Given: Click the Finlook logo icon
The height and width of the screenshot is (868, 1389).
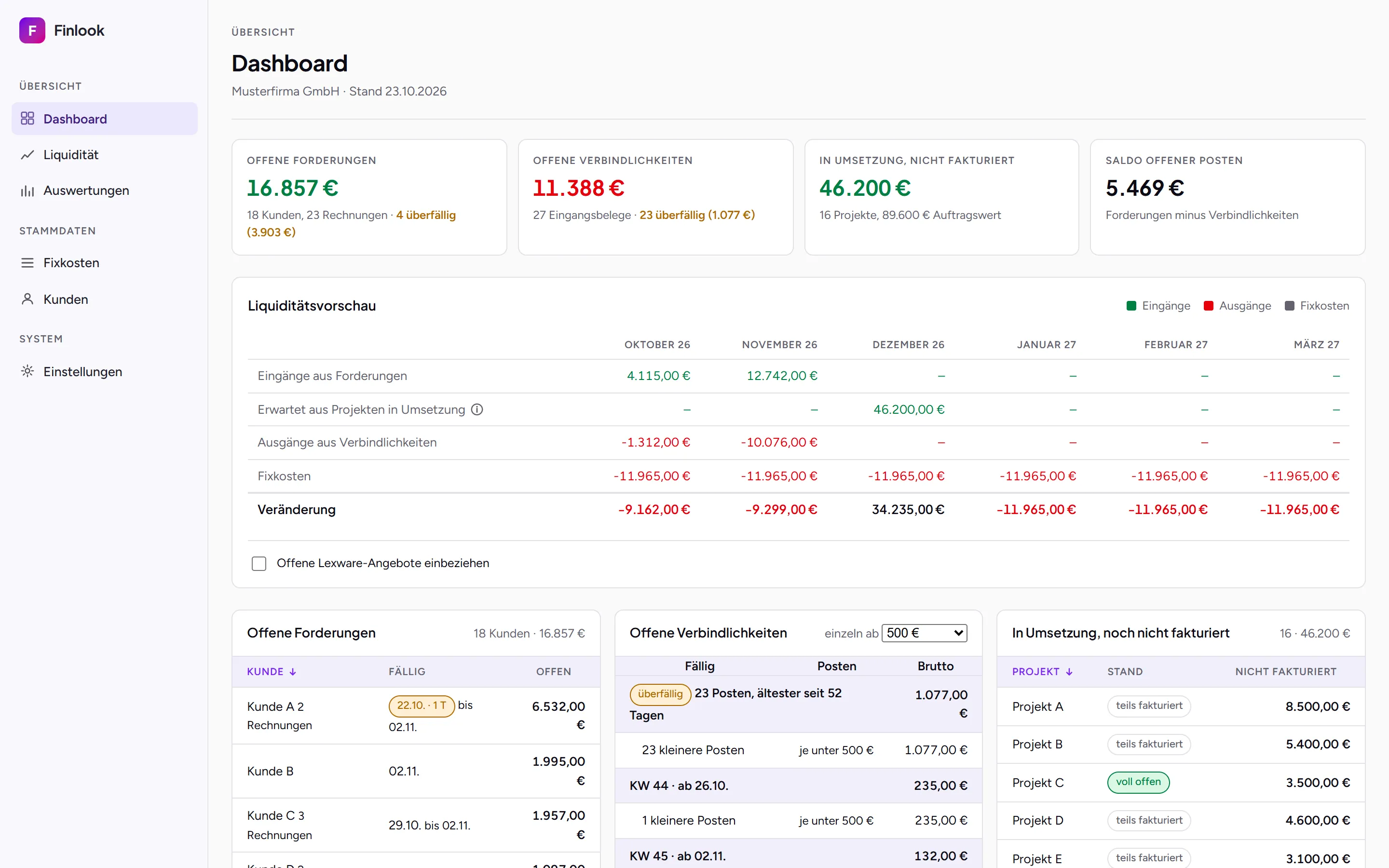Looking at the screenshot, I should tap(32, 30).
